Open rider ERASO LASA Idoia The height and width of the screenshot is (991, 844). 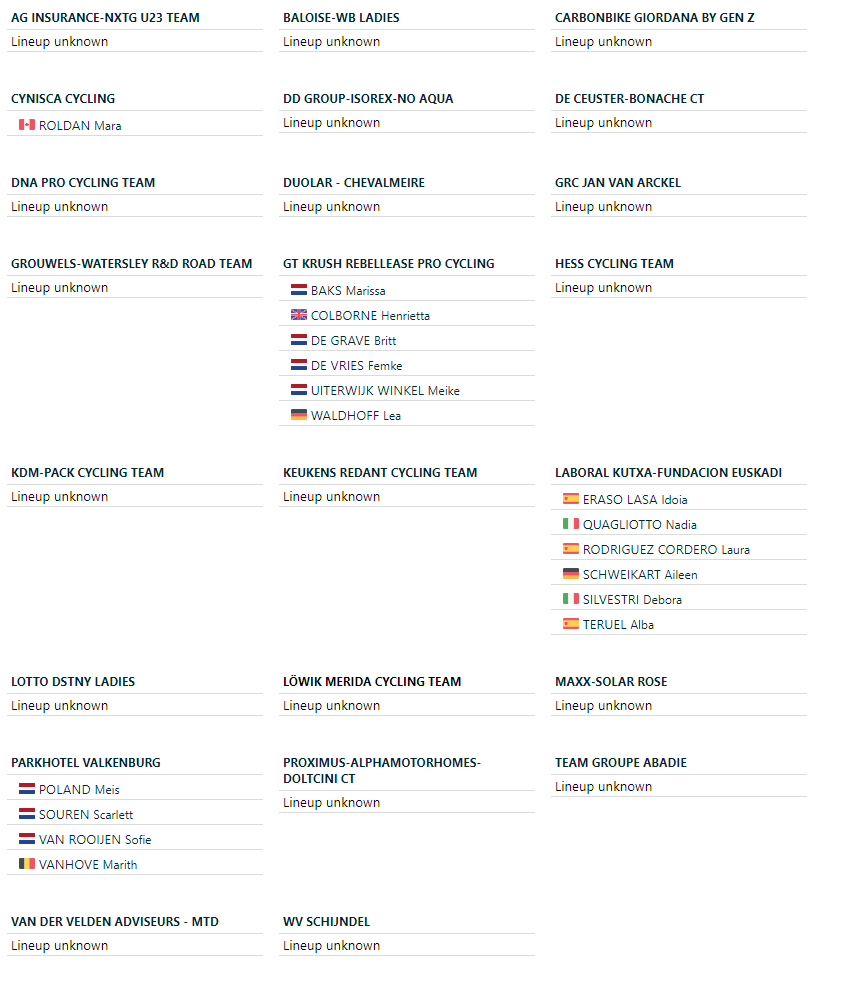635,499
